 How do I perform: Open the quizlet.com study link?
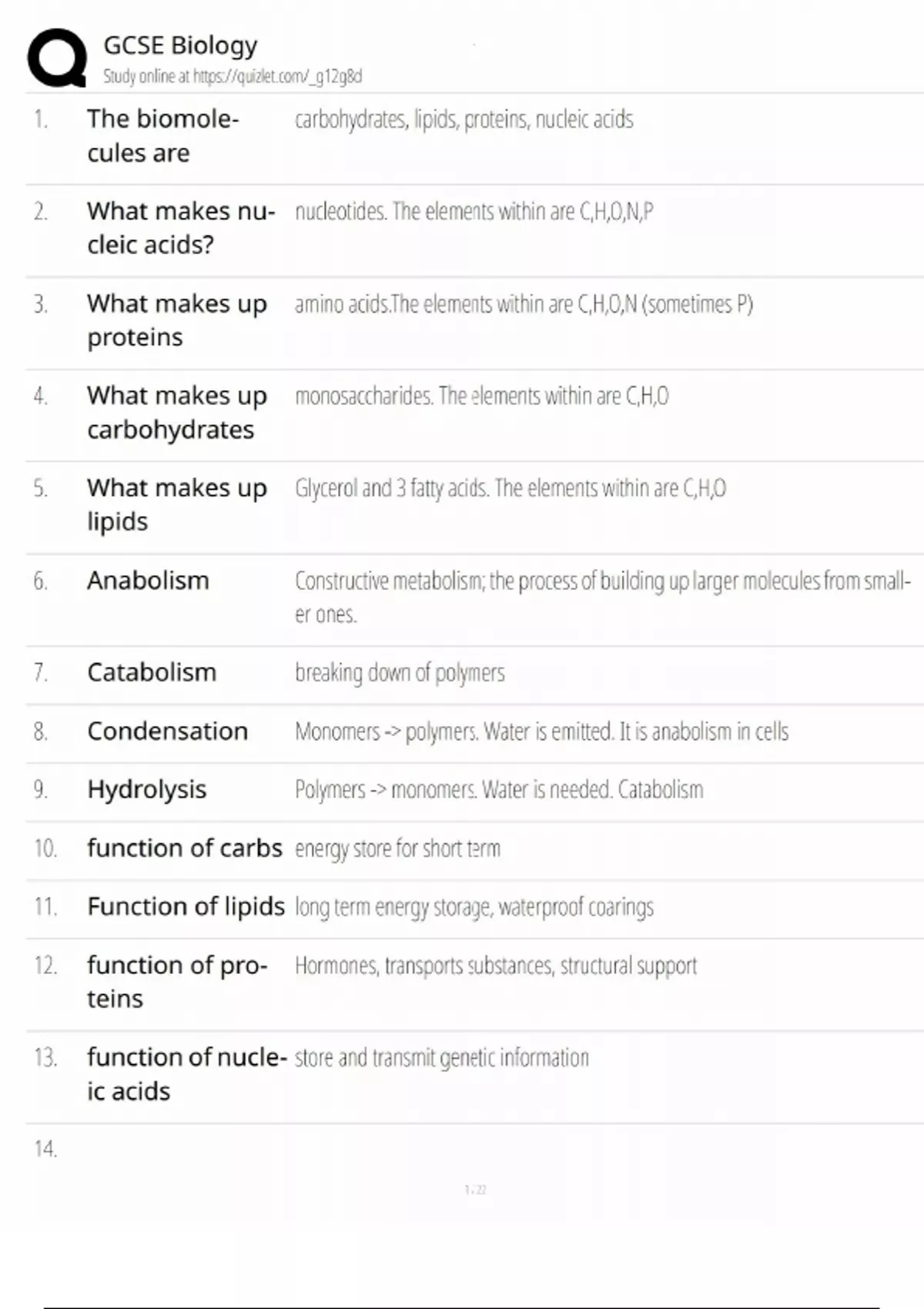click(233, 76)
